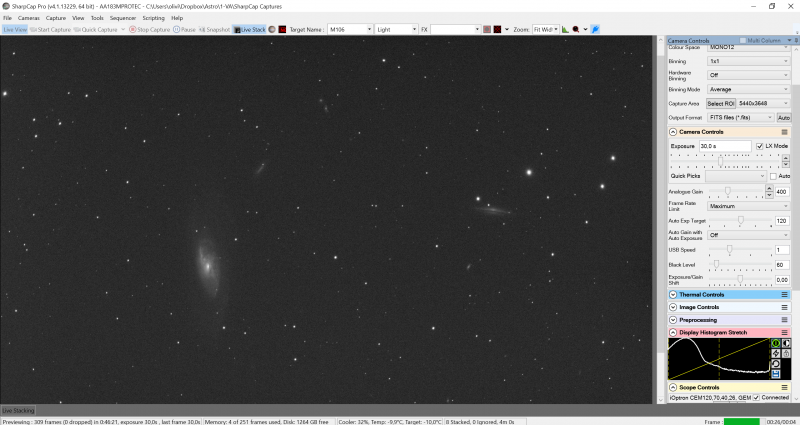Pause the capture
Screen dimensions: 800x425
pos(184,30)
